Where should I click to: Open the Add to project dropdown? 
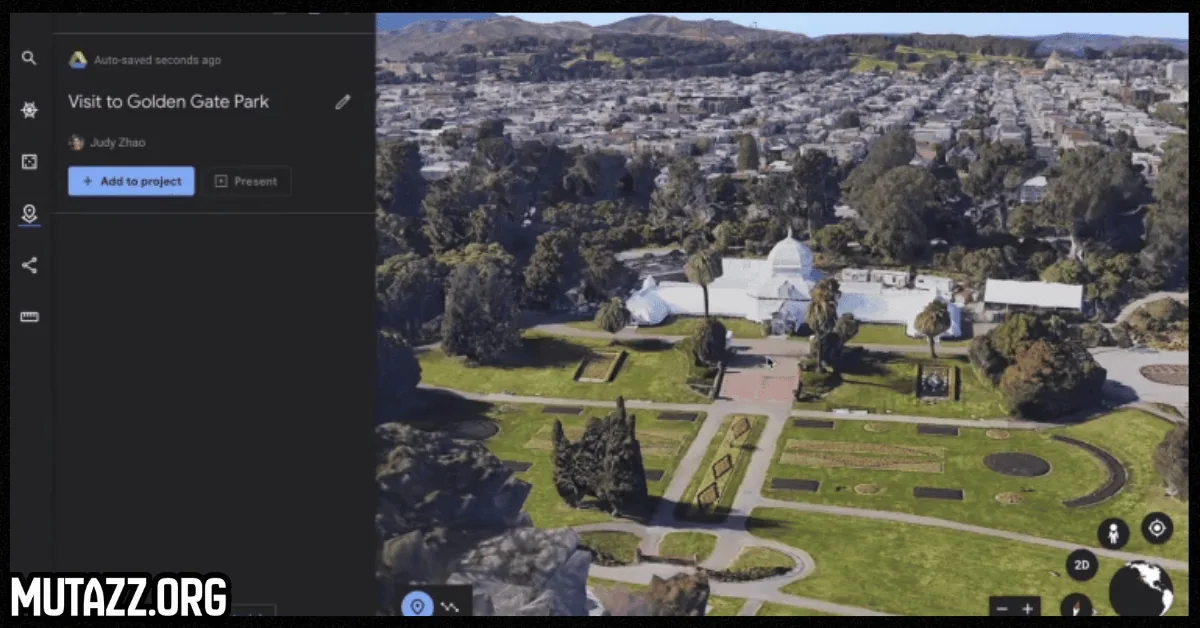pos(131,181)
